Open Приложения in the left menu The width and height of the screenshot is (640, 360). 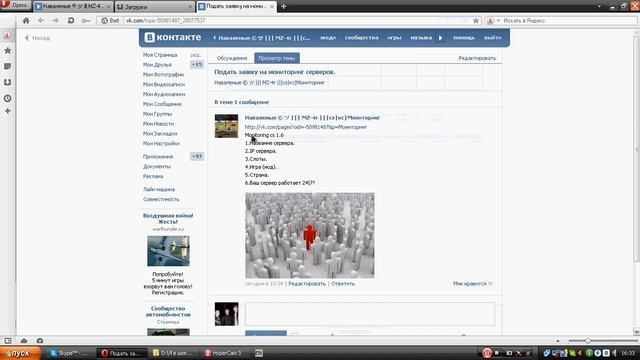pyautogui.click(x=158, y=156)
